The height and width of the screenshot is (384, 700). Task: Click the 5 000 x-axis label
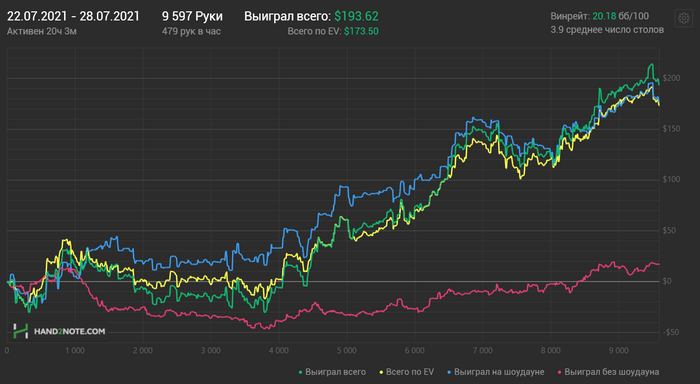coord(347,351)
